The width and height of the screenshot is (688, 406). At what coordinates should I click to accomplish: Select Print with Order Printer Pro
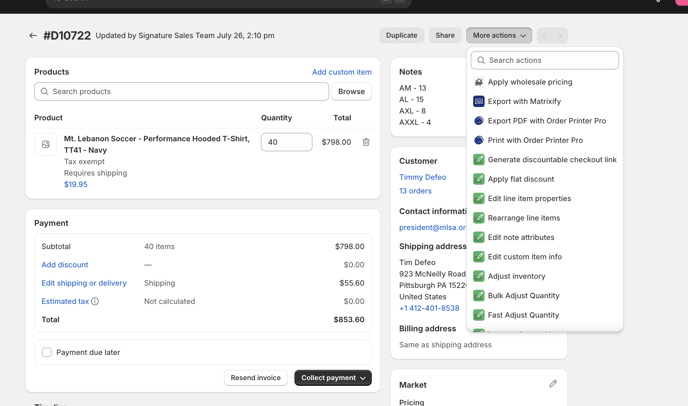tap(534, 140)
